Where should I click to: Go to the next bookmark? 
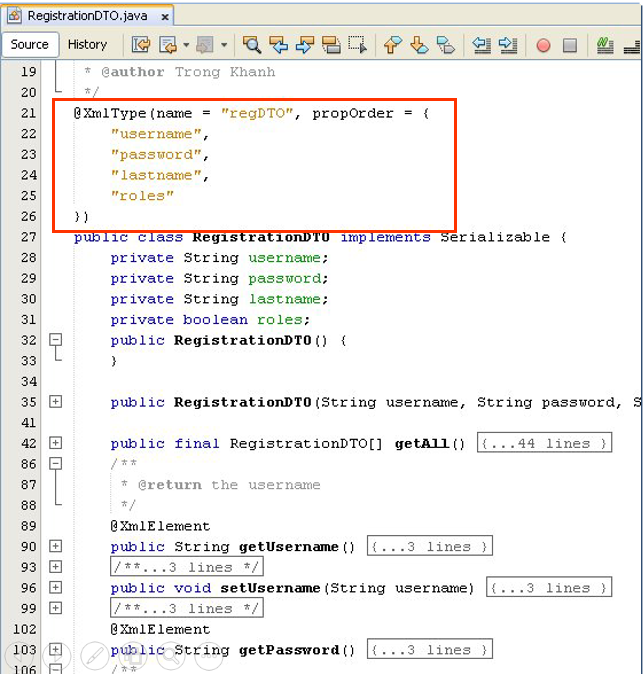pyautogui.click(x=419, y=45)
